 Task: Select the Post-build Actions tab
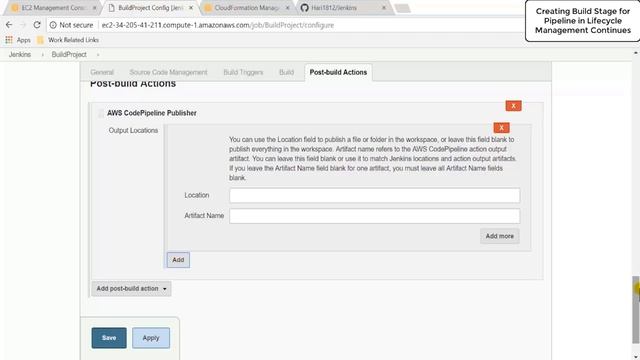coord(338,72)
